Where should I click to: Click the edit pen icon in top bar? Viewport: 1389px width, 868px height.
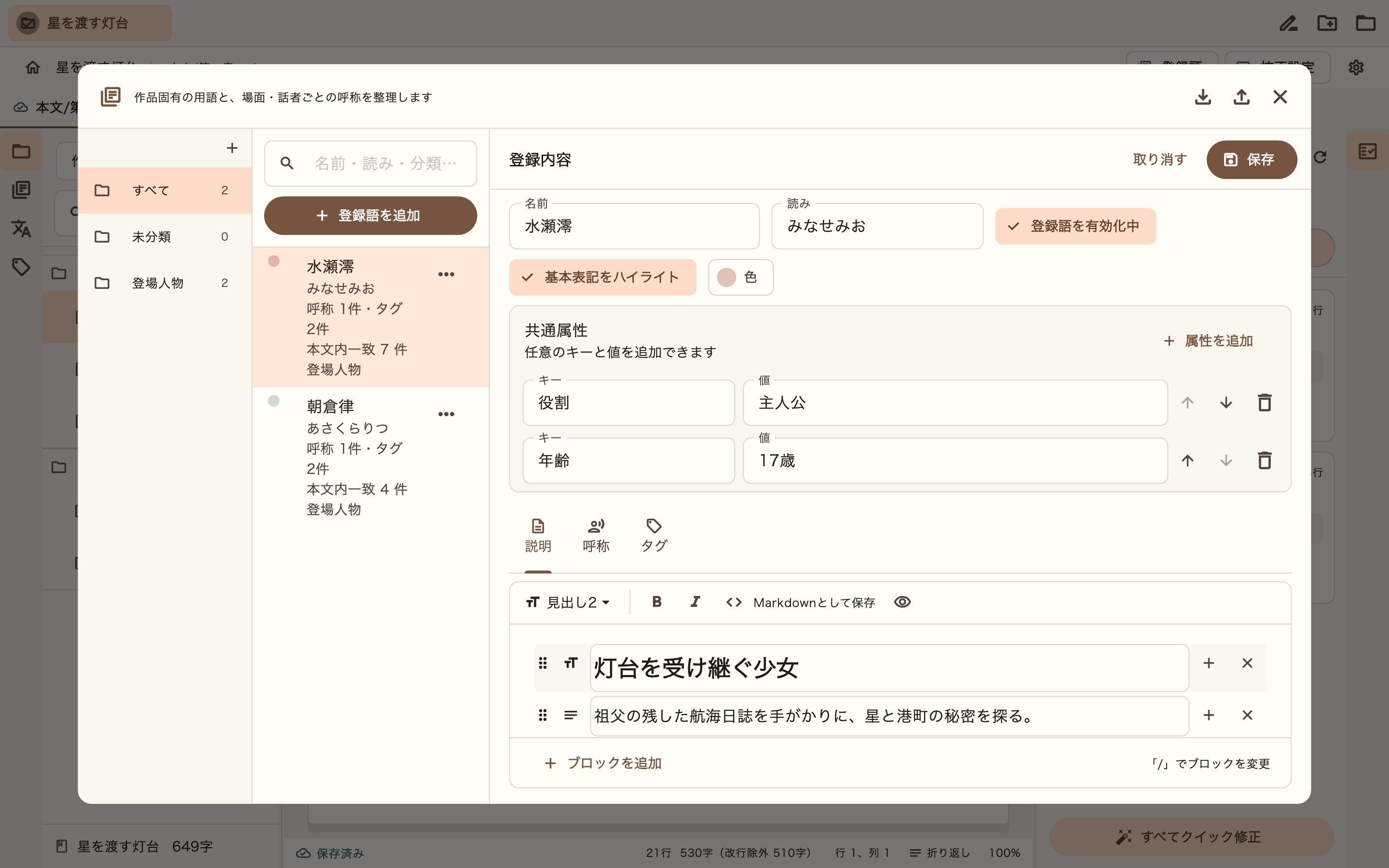pos(1289,24)
